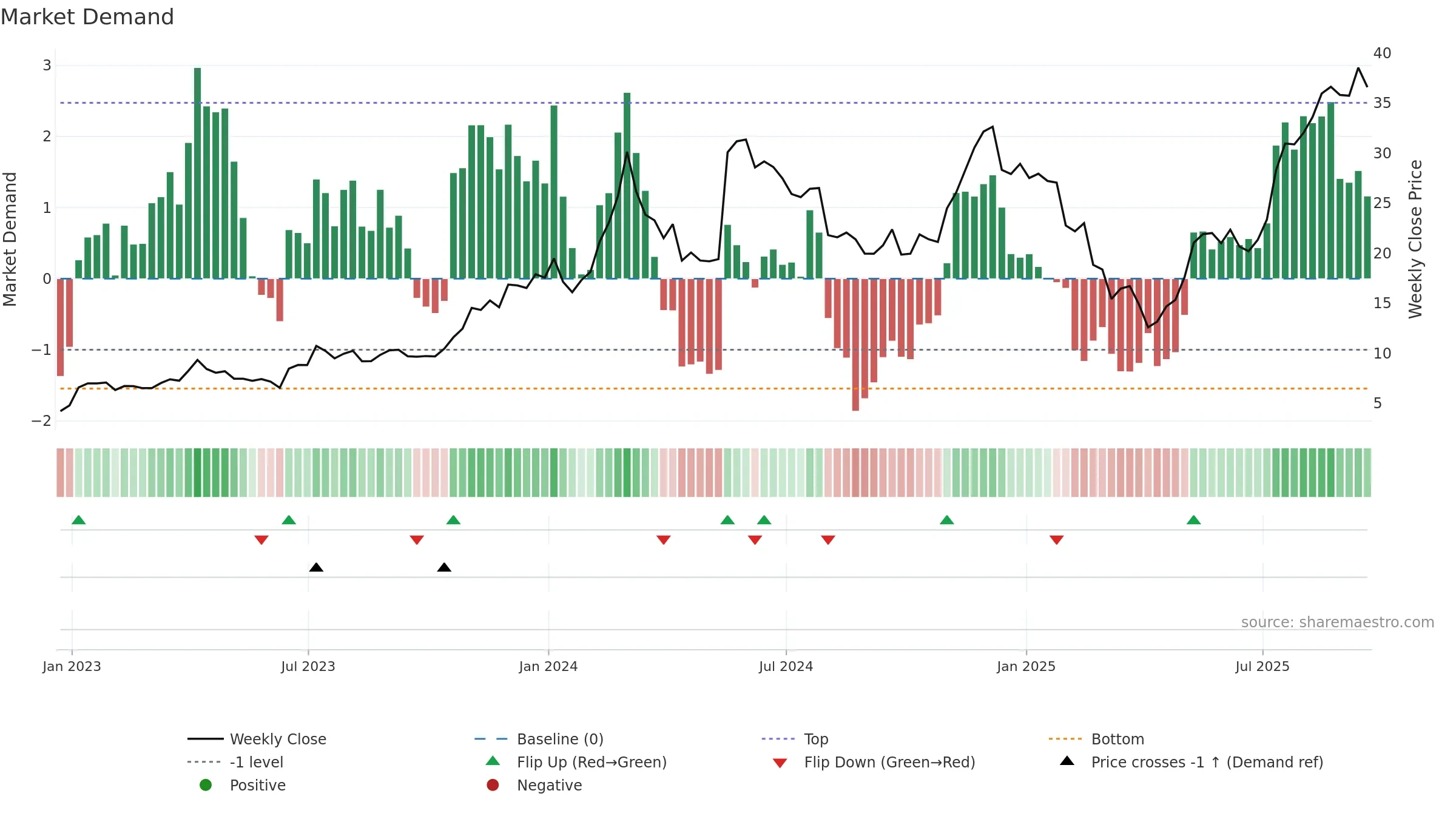Click the Market Demand y-axis label
This screenshot has height=819, width=1456.
pos(10,239)
